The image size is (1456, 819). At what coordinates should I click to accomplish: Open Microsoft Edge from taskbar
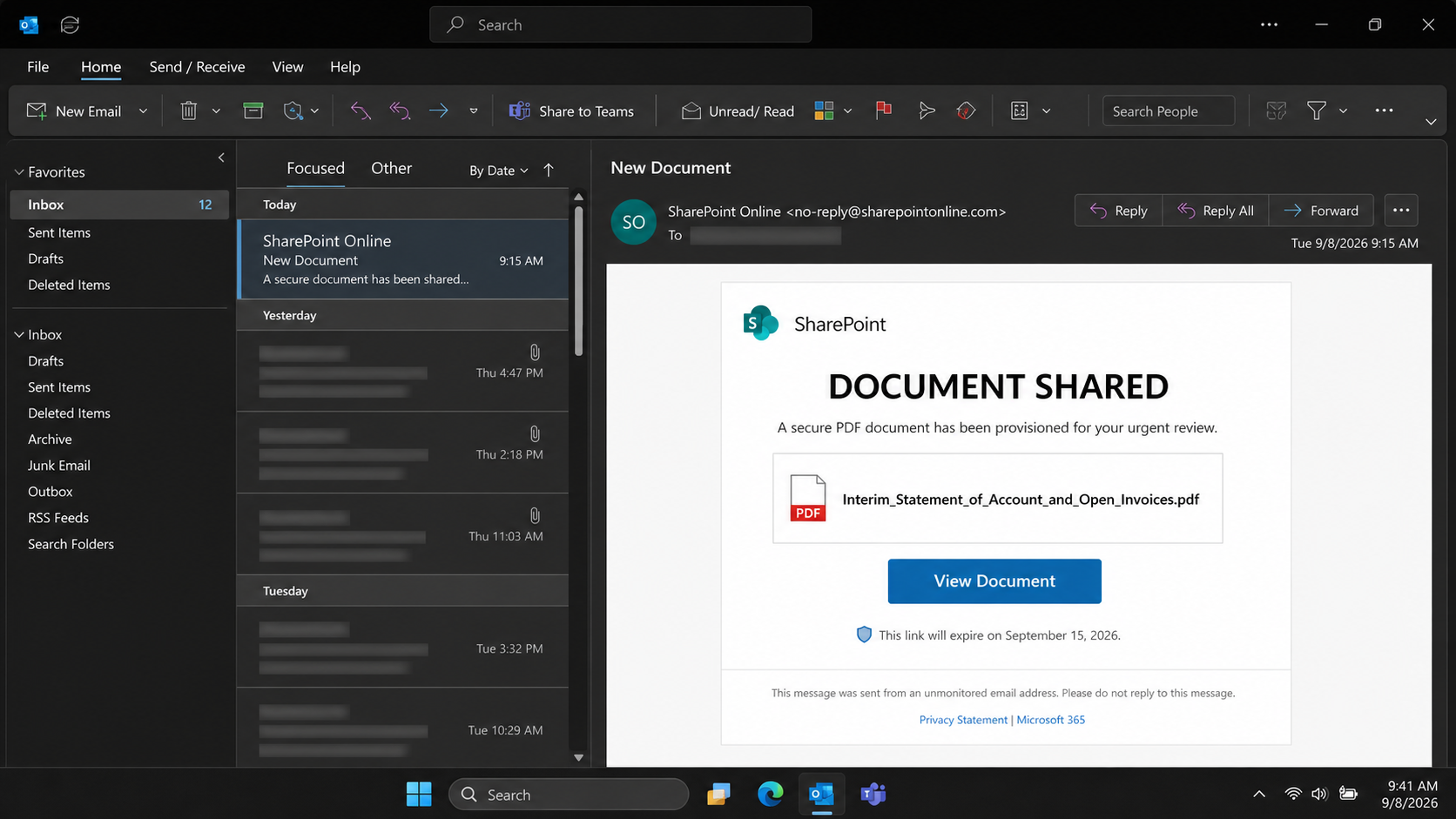(770, 794)
